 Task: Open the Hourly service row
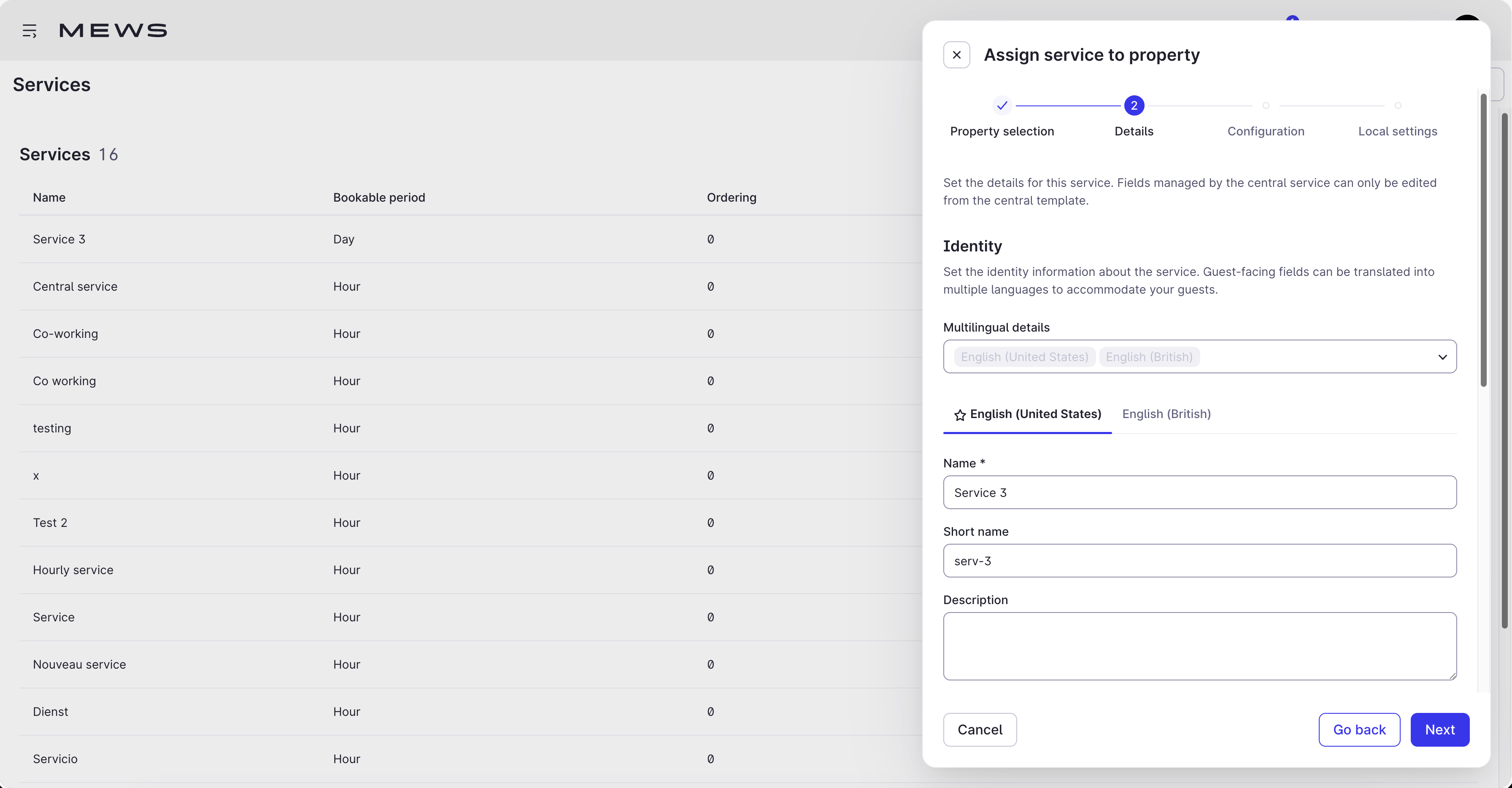tap(471, 570)
